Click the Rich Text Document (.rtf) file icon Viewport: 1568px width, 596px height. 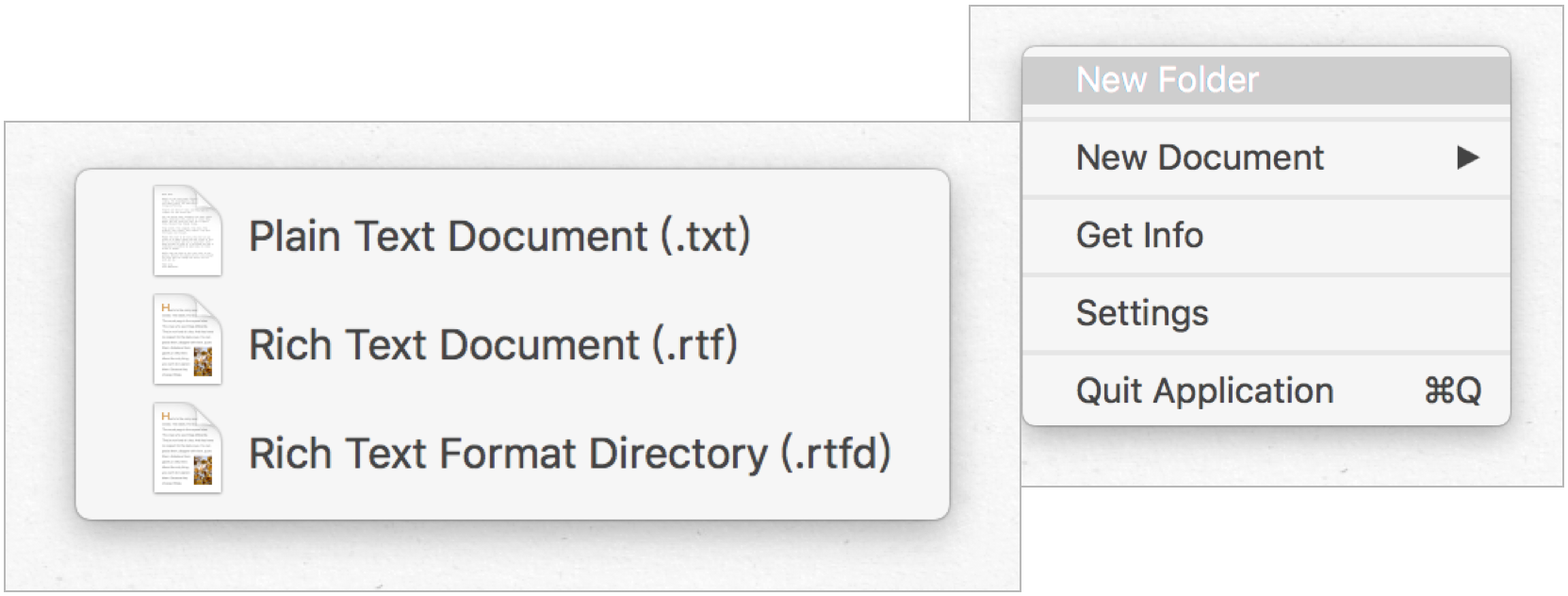(x=188, y=339)
